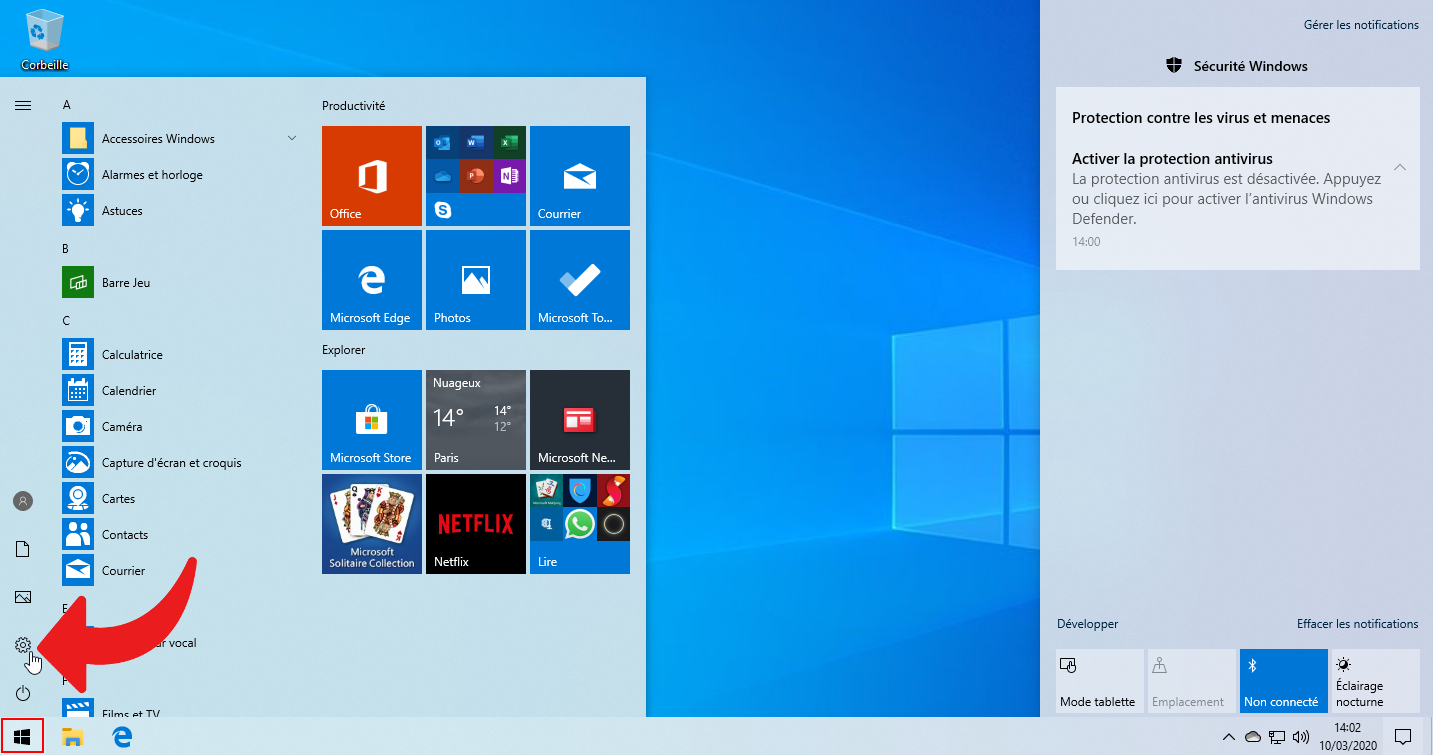Image resolution: width=1433 pixels, height=755 pixels.
Task: Open Activer la protection antivirus notification
Action: coord(1237,199)
